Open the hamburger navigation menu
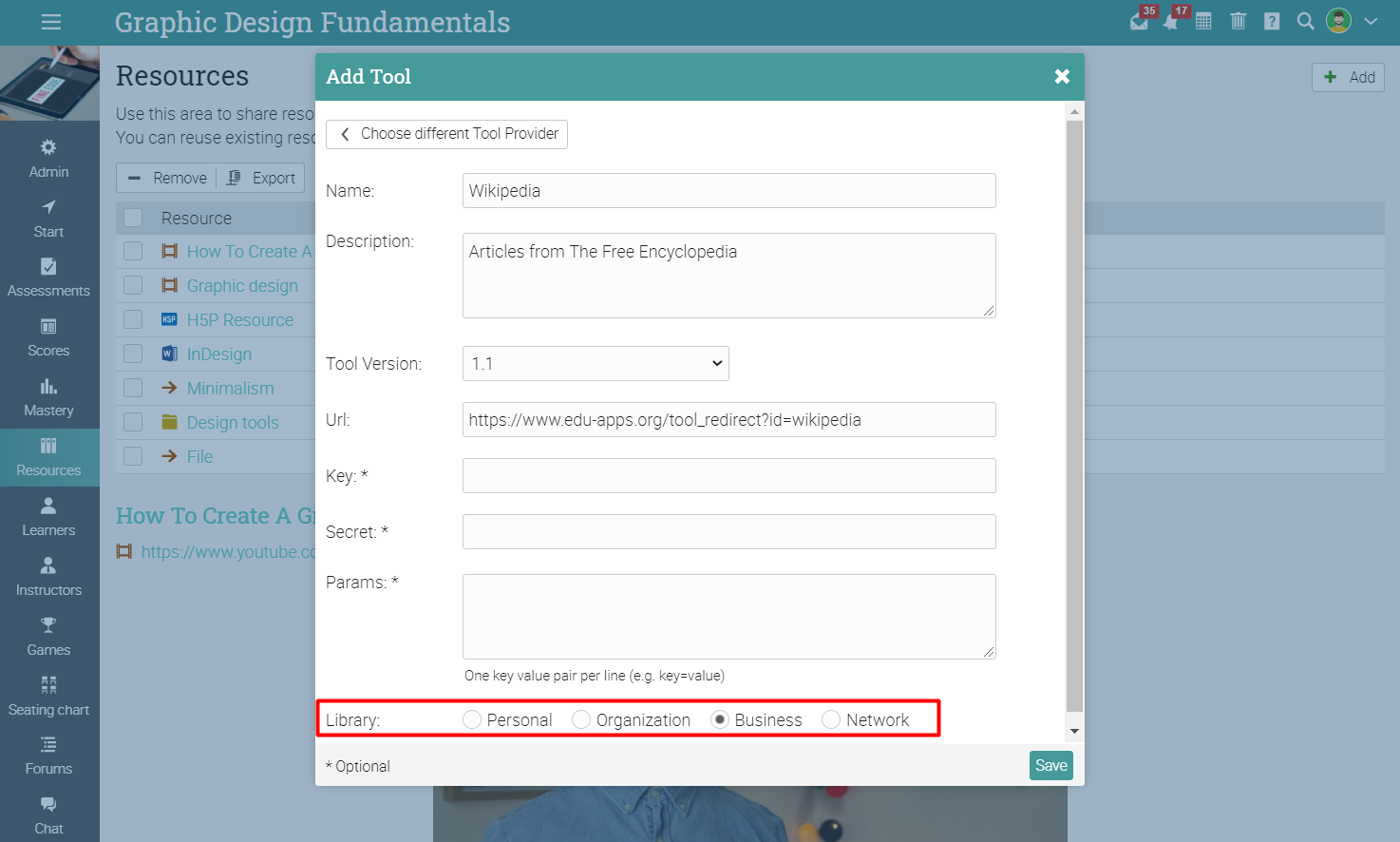This screenshot has height=842, width=1400. (51, 22)
